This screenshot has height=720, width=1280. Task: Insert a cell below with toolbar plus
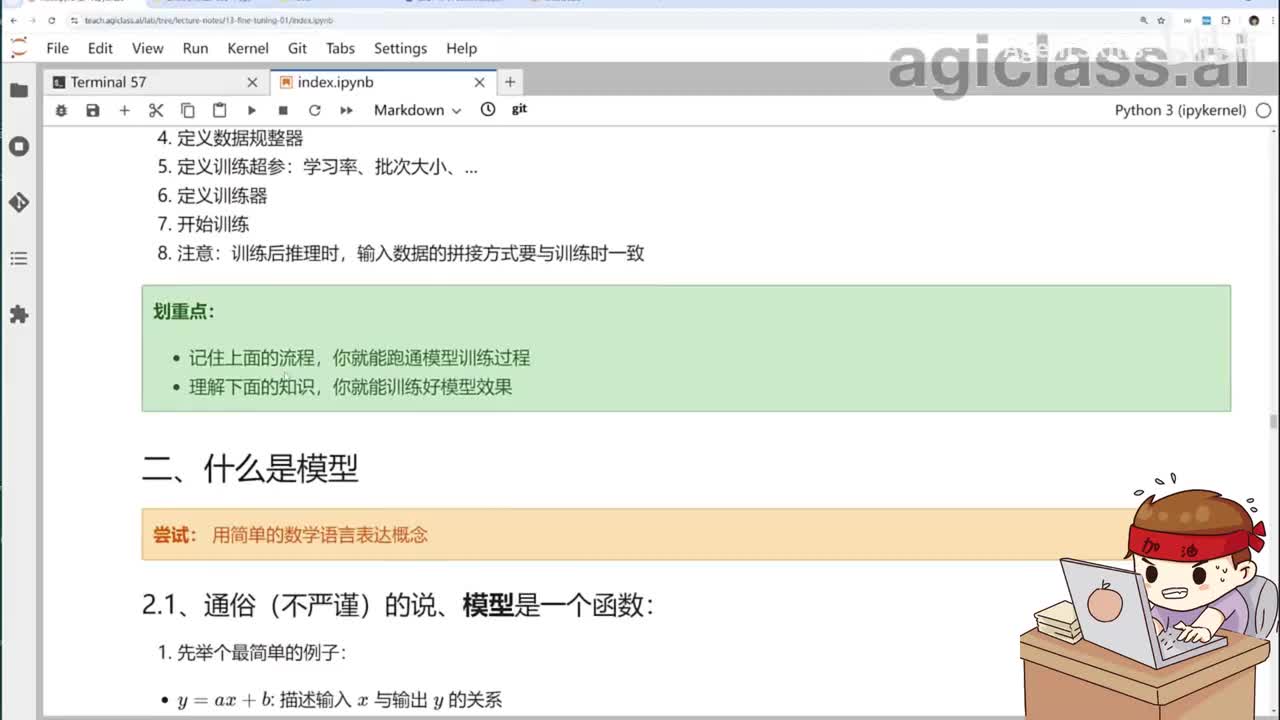coord(124,110)
